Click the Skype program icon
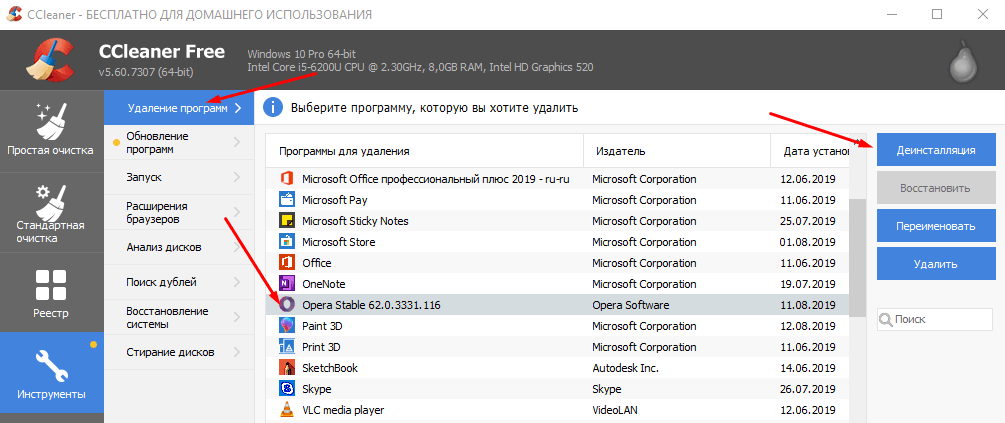Viewport: 1005px width, 423px height. 287,388
